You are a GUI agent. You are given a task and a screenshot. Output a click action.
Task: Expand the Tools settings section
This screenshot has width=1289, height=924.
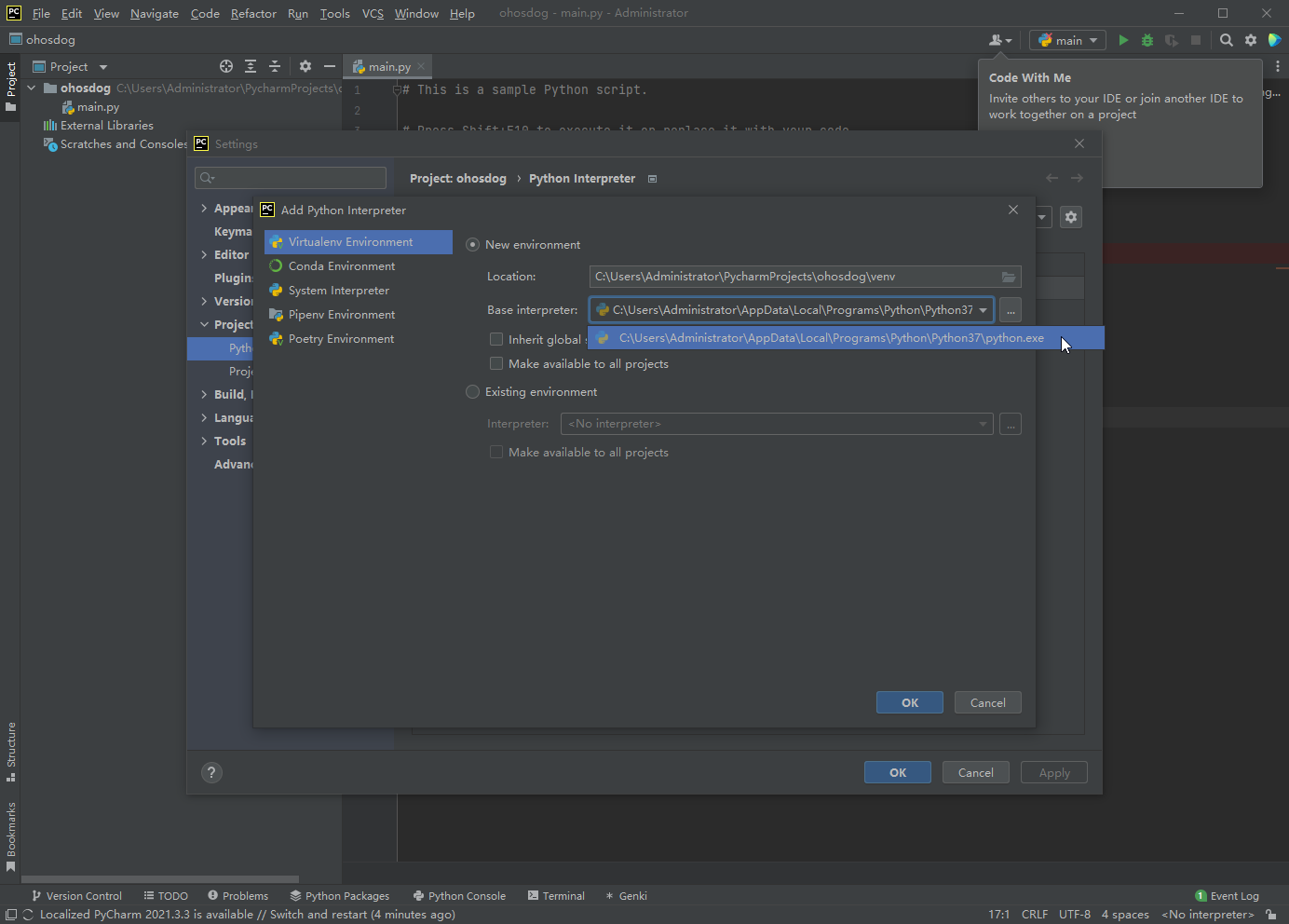[x=204, y=442]
